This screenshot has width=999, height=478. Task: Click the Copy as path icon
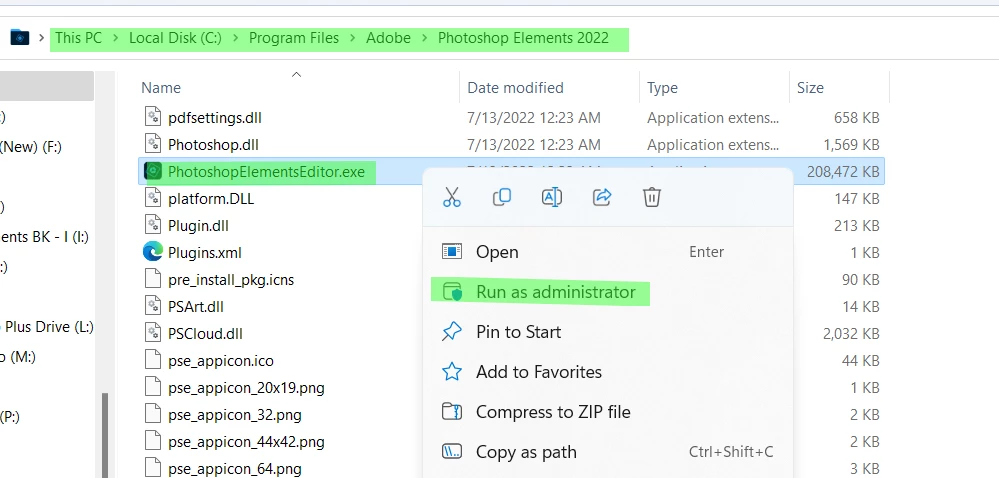click(x=452, y=452)
